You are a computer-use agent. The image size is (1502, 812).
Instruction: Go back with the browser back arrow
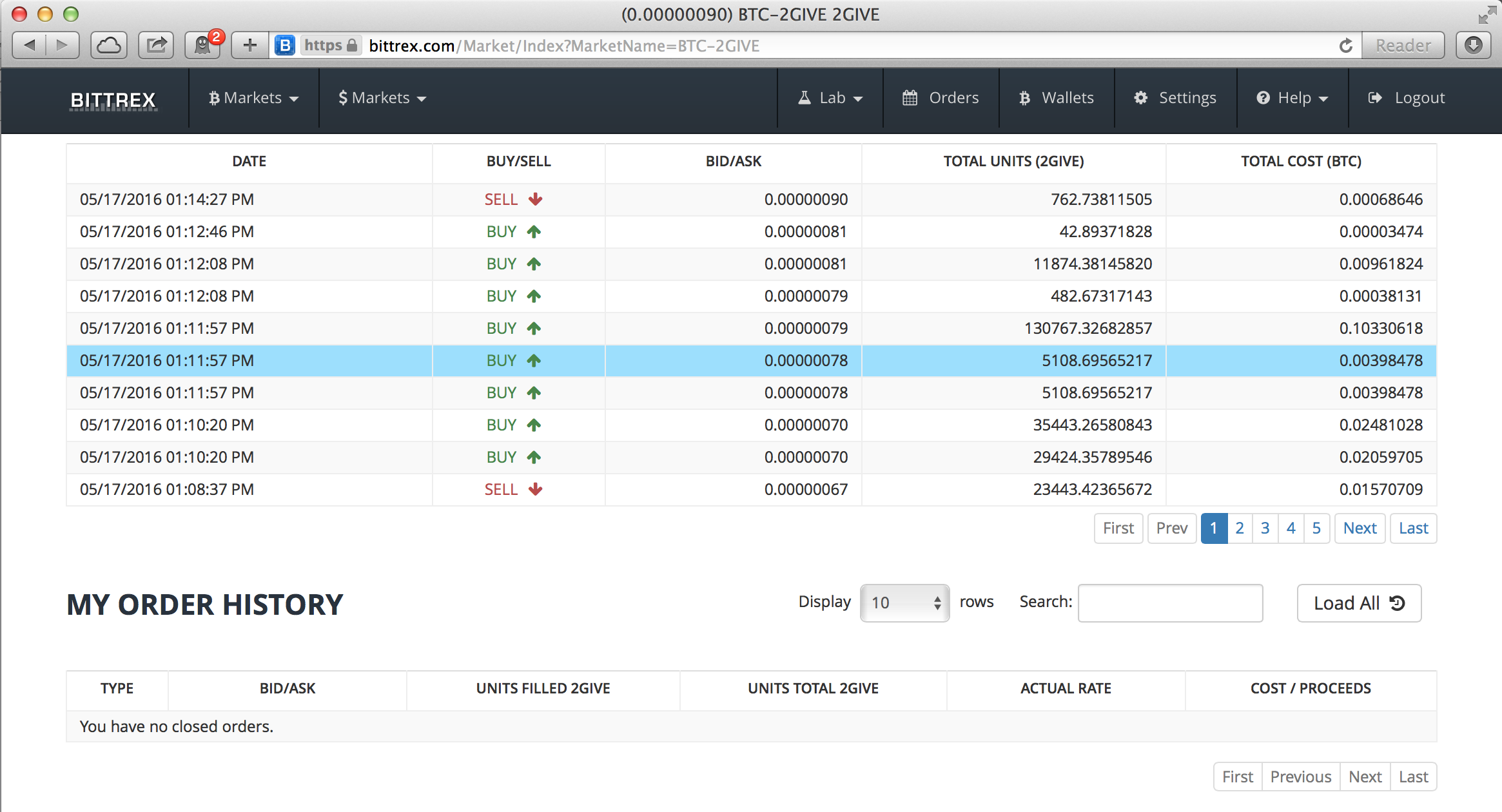point(29,45)
